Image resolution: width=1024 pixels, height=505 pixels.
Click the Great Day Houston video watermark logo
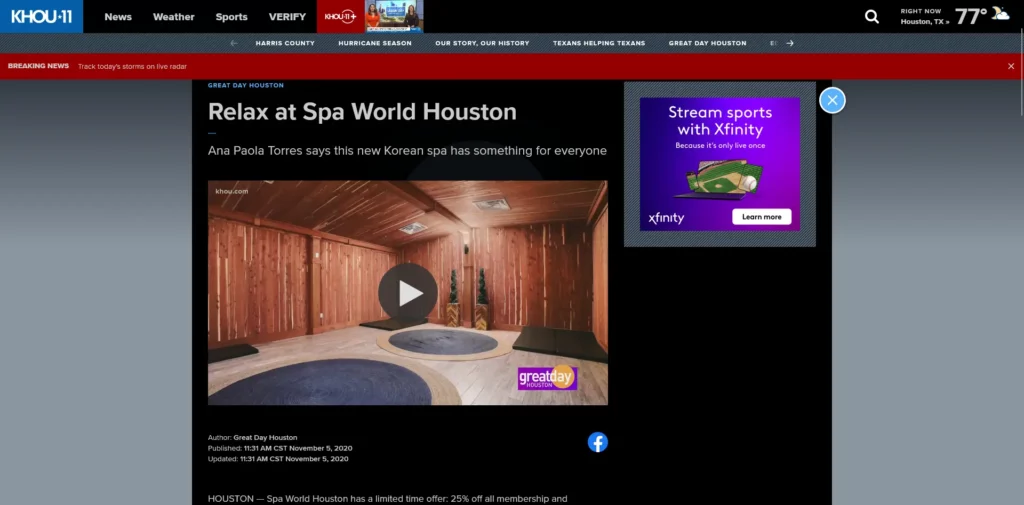tap(547, 378)
